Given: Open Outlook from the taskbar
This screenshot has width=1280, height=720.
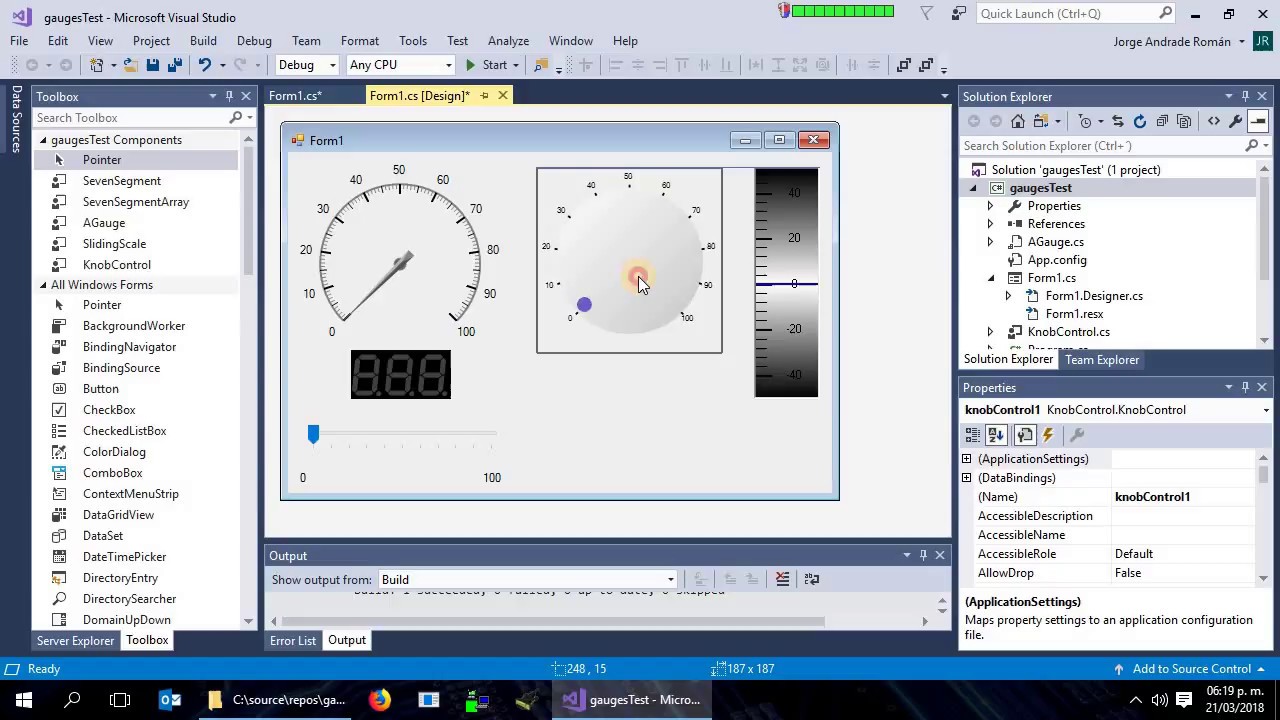Looking at the screenshot, I should click(x=170, y=700).
